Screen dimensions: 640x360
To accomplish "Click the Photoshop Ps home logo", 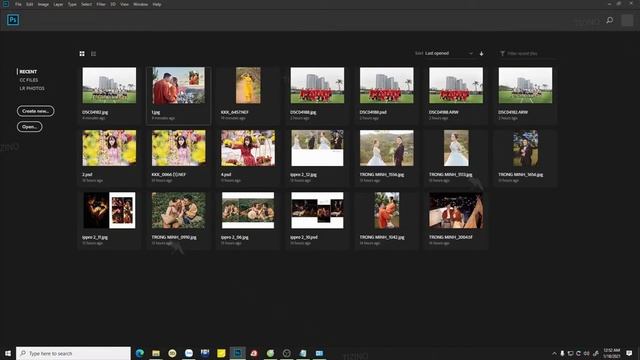I will pyautogui.click(x=13, y=20).
